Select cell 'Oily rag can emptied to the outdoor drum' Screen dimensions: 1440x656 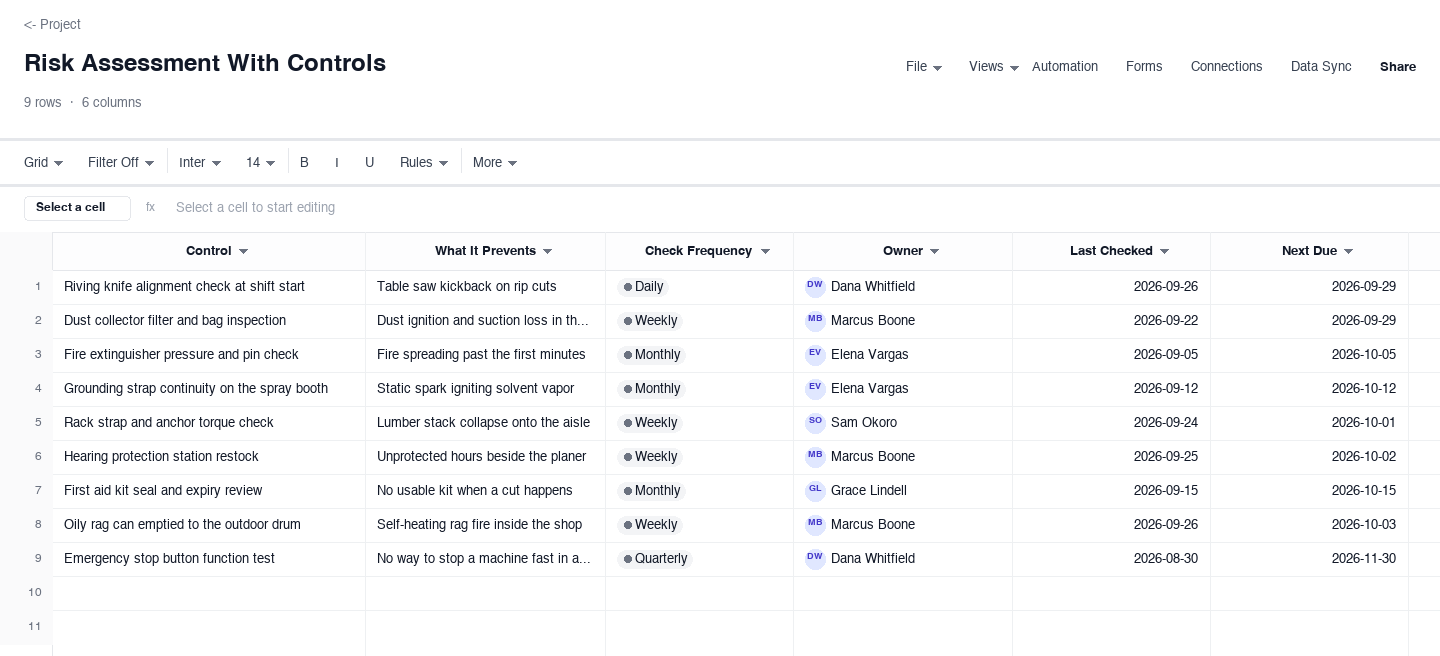tap(209, 525)
